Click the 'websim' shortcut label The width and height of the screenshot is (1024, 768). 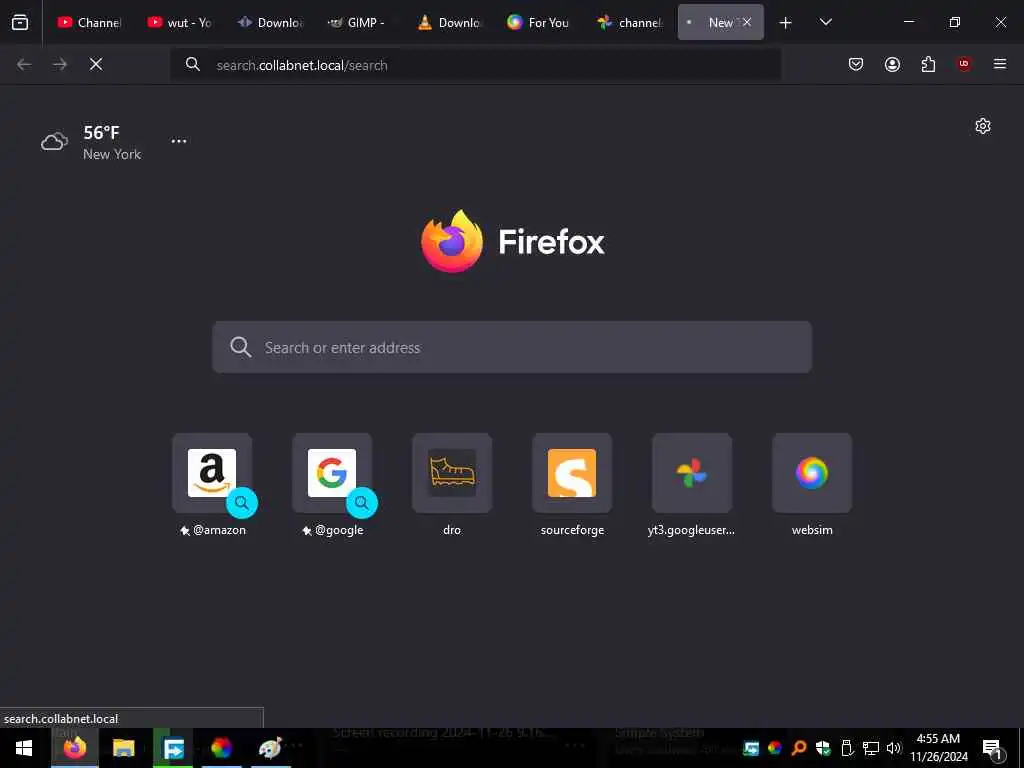click(x=812, y=530)
